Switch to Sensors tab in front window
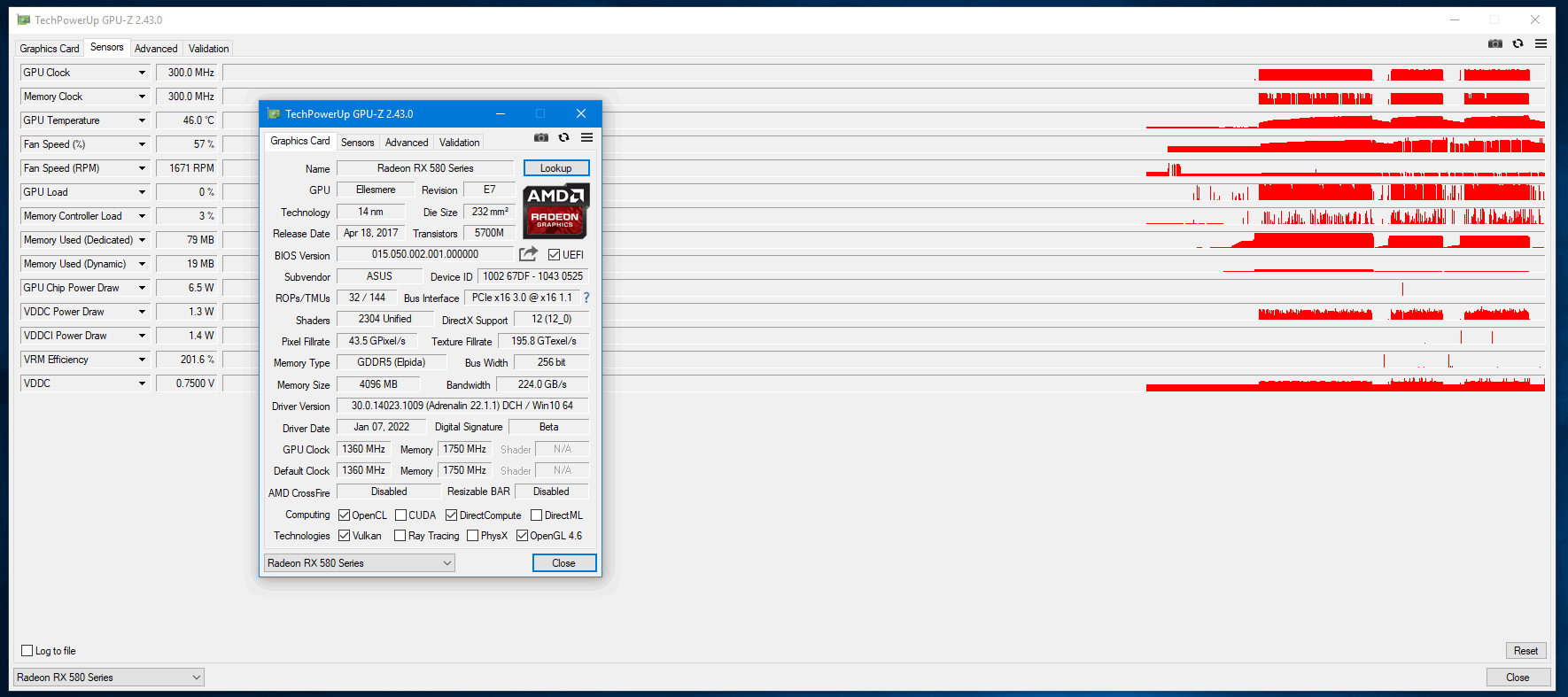The height and width of the screenshot is (697, 1568). (358, 143)
